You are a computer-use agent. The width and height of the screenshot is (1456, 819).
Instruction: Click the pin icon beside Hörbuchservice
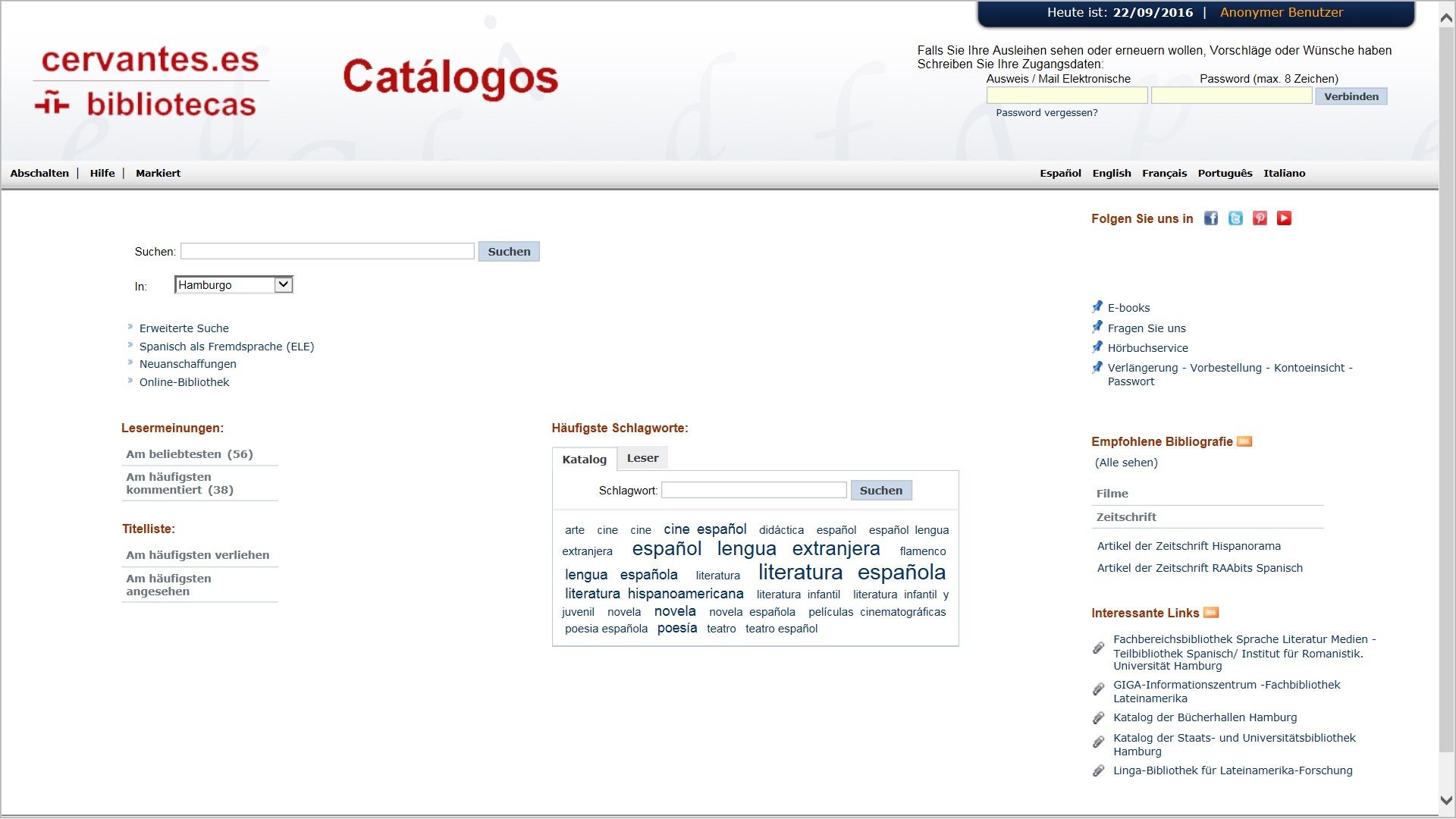[x=1097, y=347]
